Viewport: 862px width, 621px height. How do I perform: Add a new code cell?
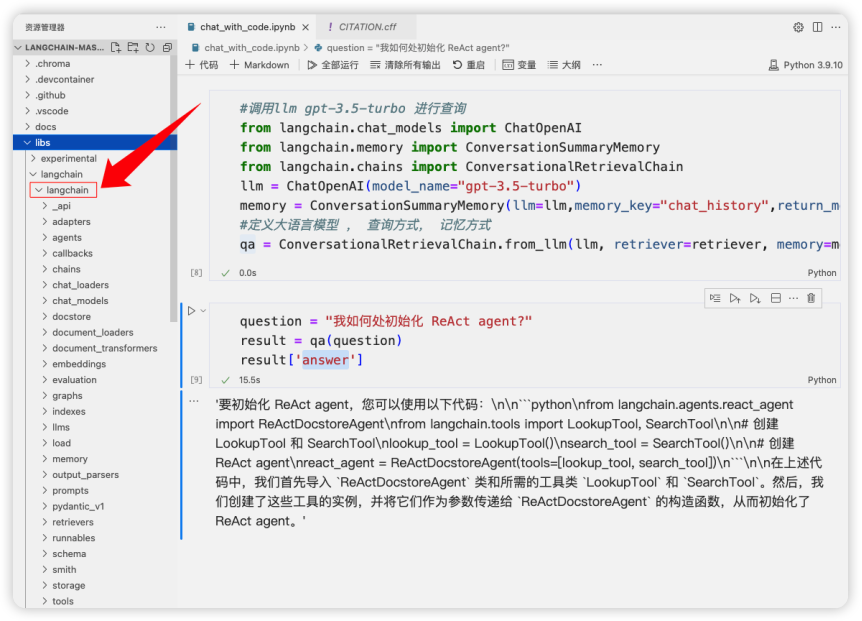202,65
